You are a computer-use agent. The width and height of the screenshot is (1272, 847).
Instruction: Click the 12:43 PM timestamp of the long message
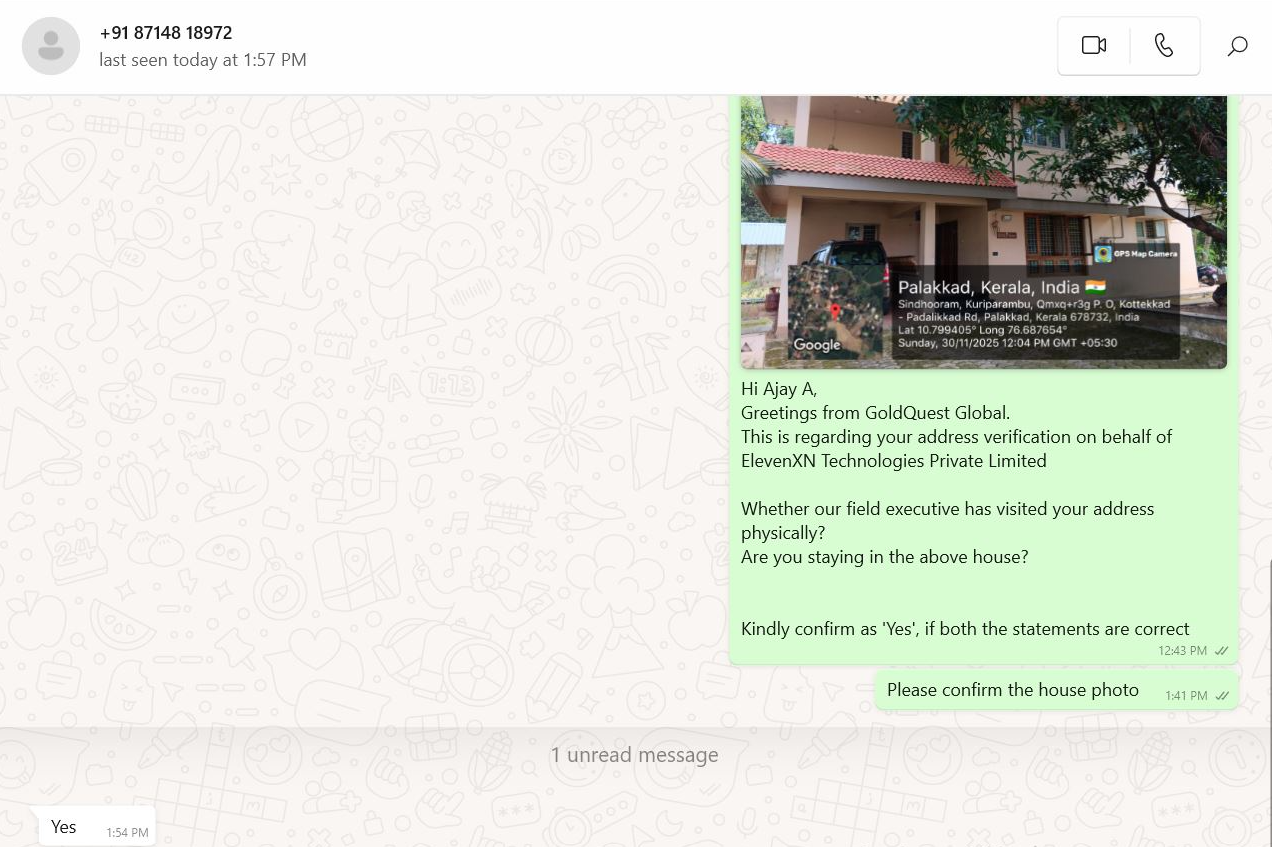point(1183,651)
